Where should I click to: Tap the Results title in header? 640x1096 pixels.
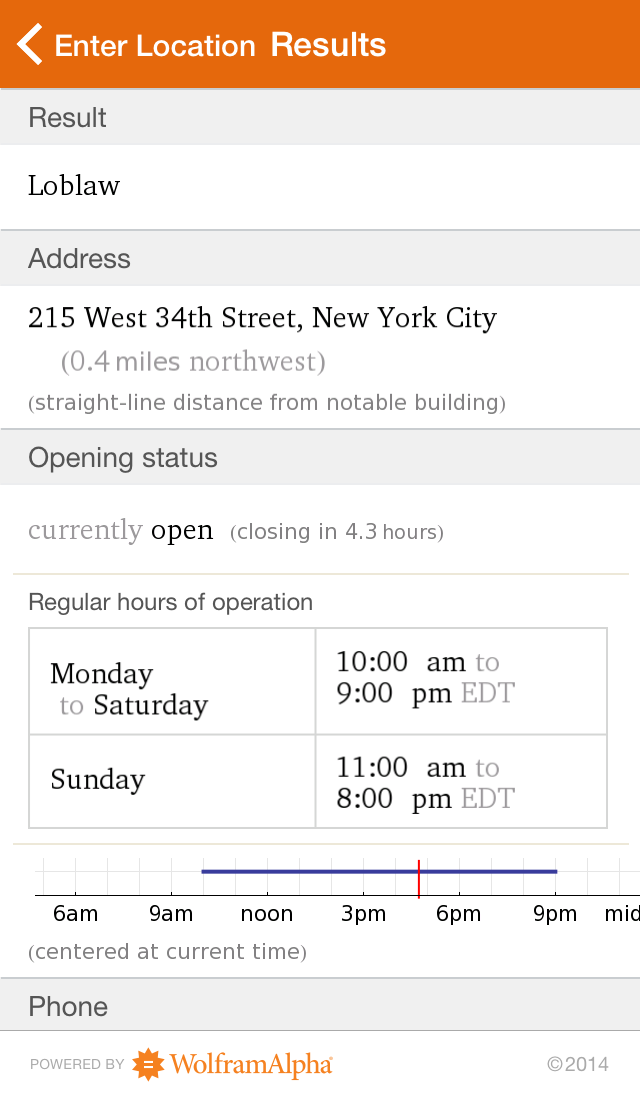[x=328, y=45]
